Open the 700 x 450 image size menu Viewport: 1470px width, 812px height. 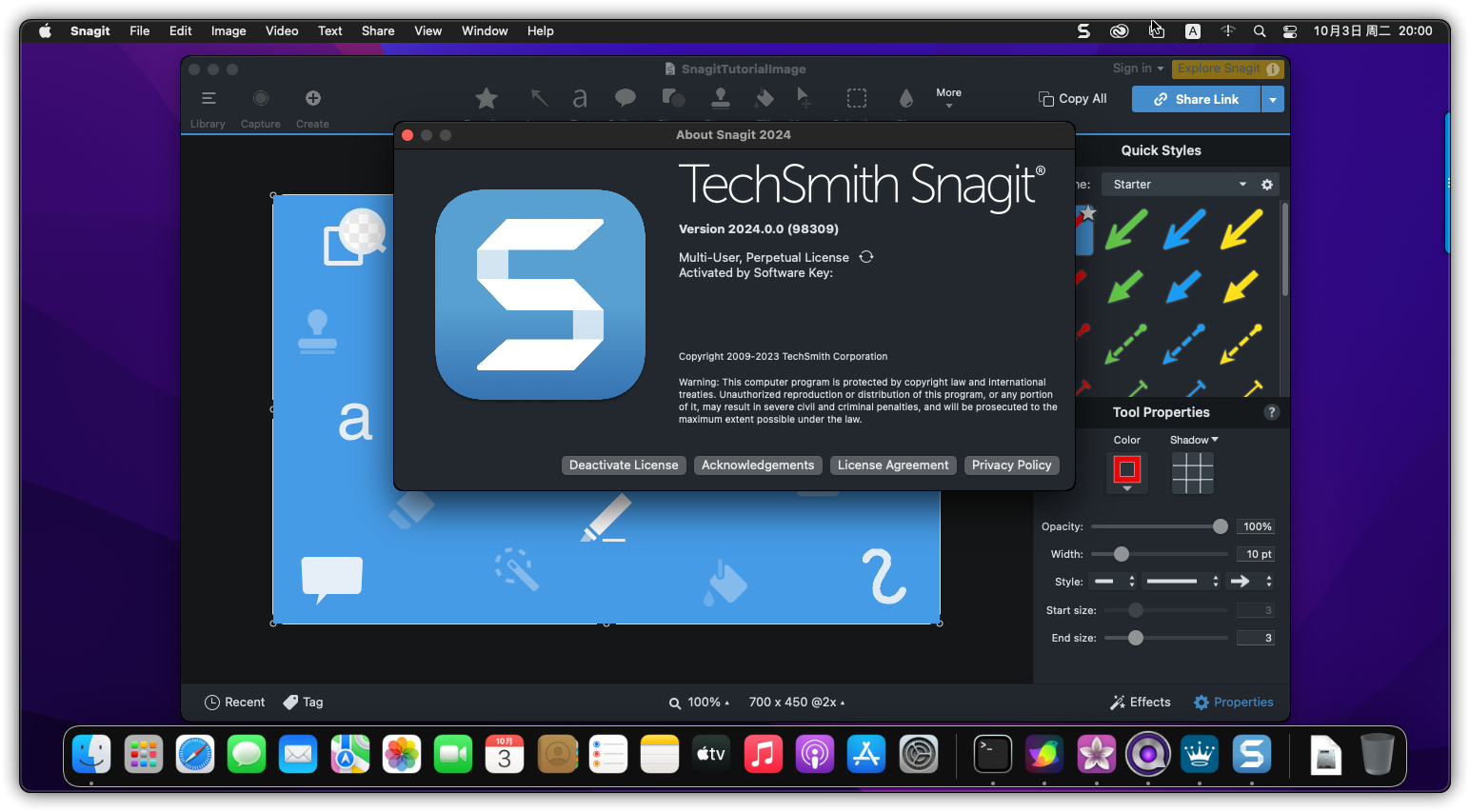(x=797, y=703)
